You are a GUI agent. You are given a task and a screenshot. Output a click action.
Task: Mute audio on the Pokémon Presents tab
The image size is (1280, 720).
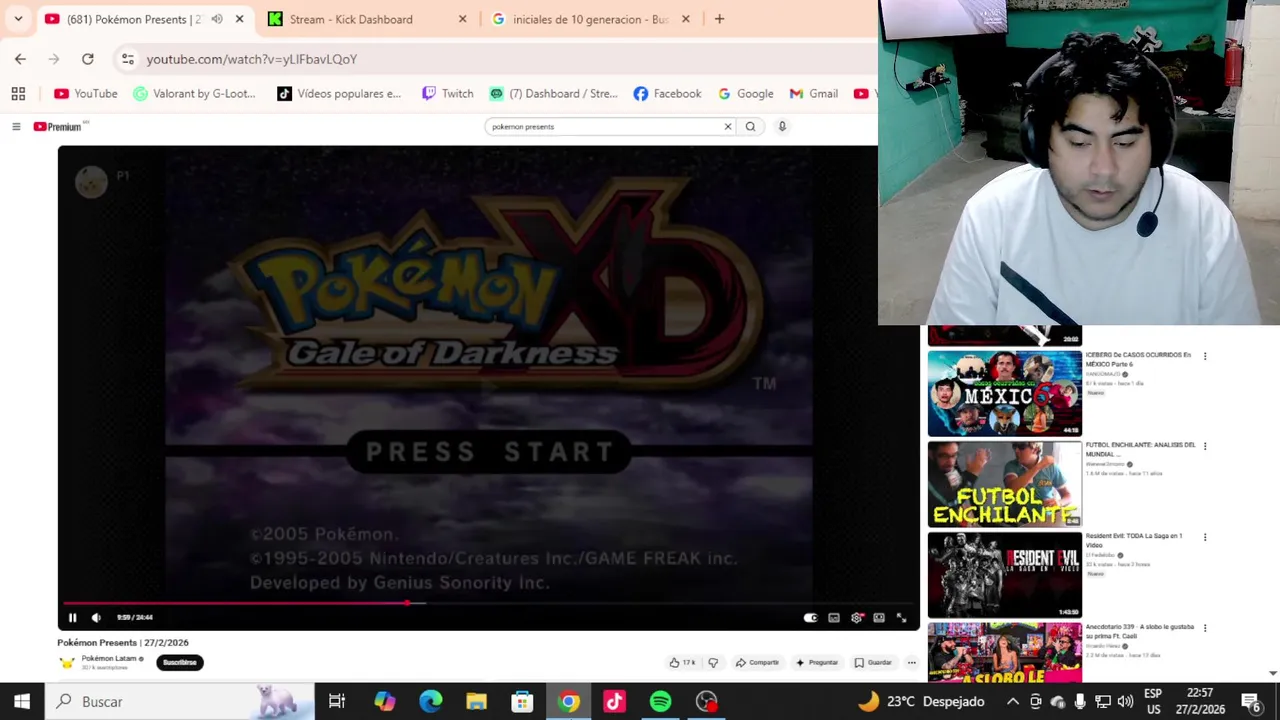217,19
